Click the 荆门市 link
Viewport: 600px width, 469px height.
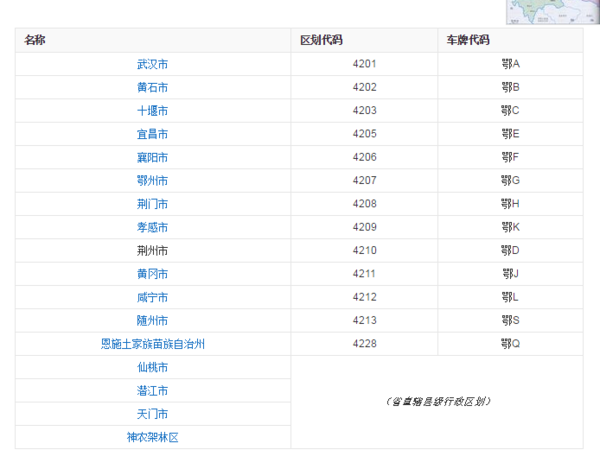click(152, 204)
